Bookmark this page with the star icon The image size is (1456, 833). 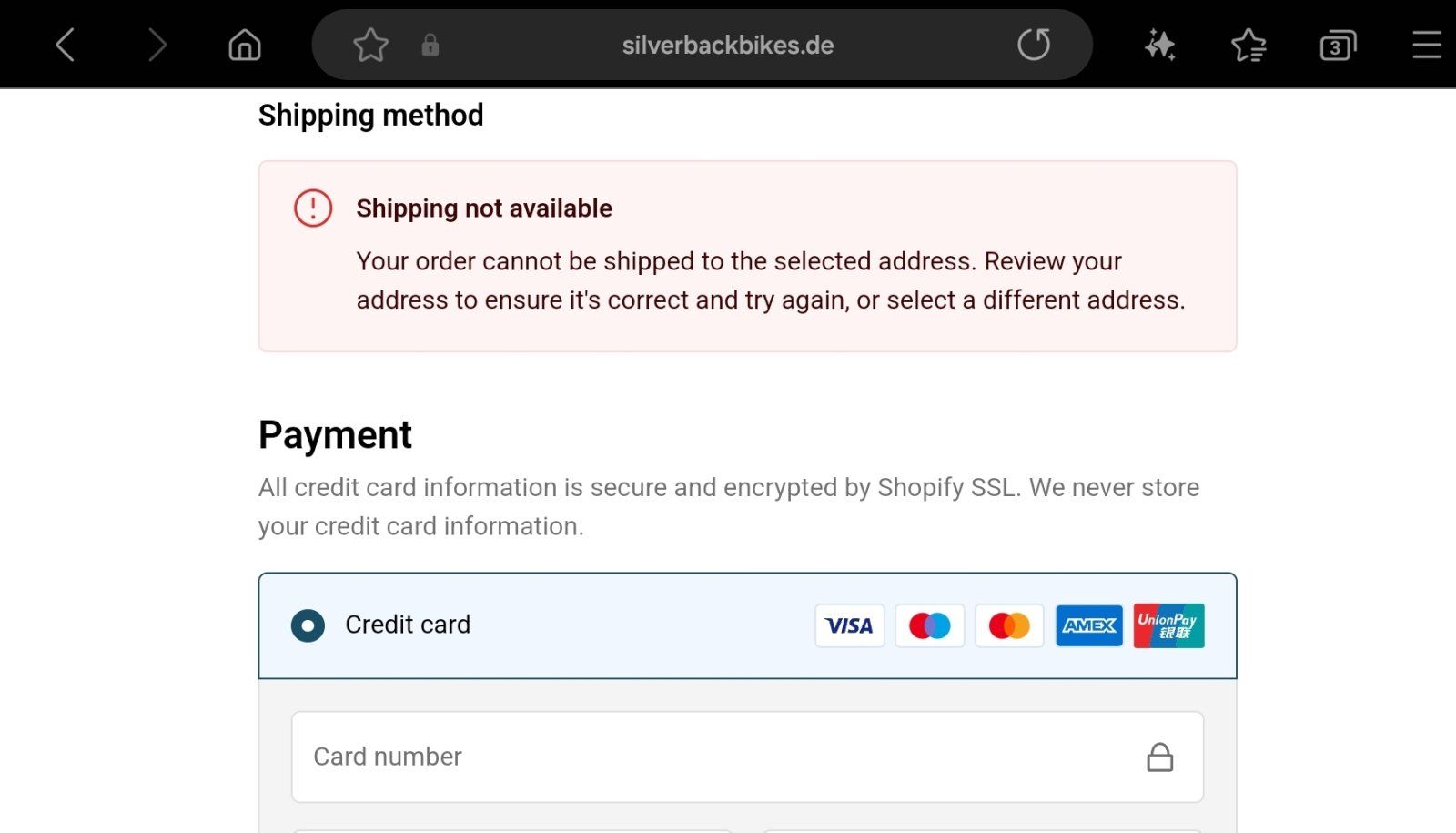(x=370, y=45)
